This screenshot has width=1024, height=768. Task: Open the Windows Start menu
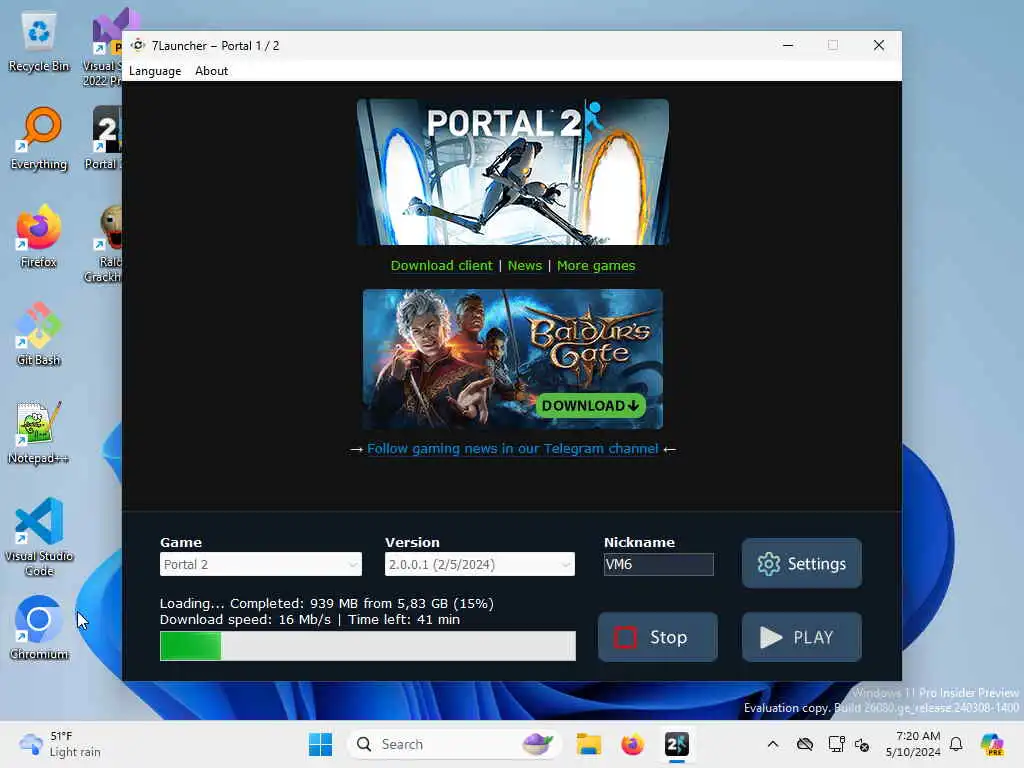320,744
